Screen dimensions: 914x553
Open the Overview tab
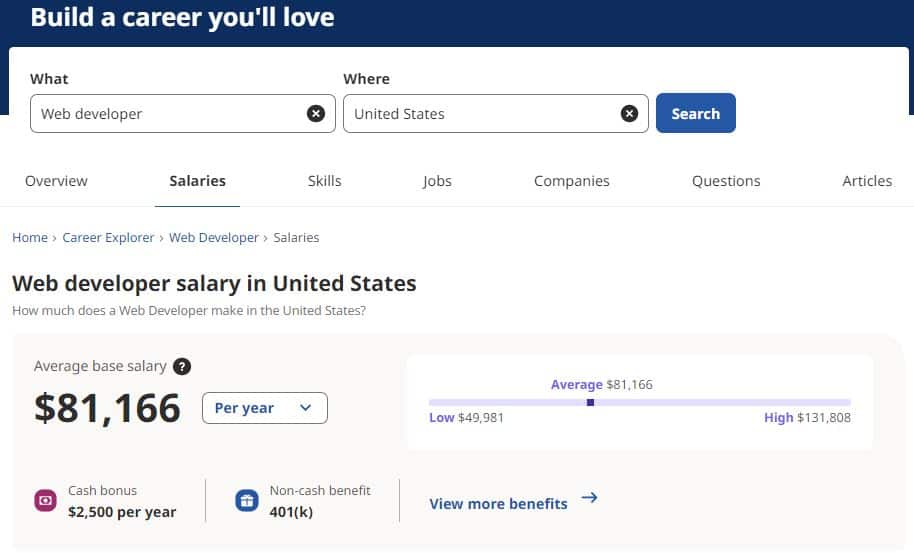[x=56, y=181]
